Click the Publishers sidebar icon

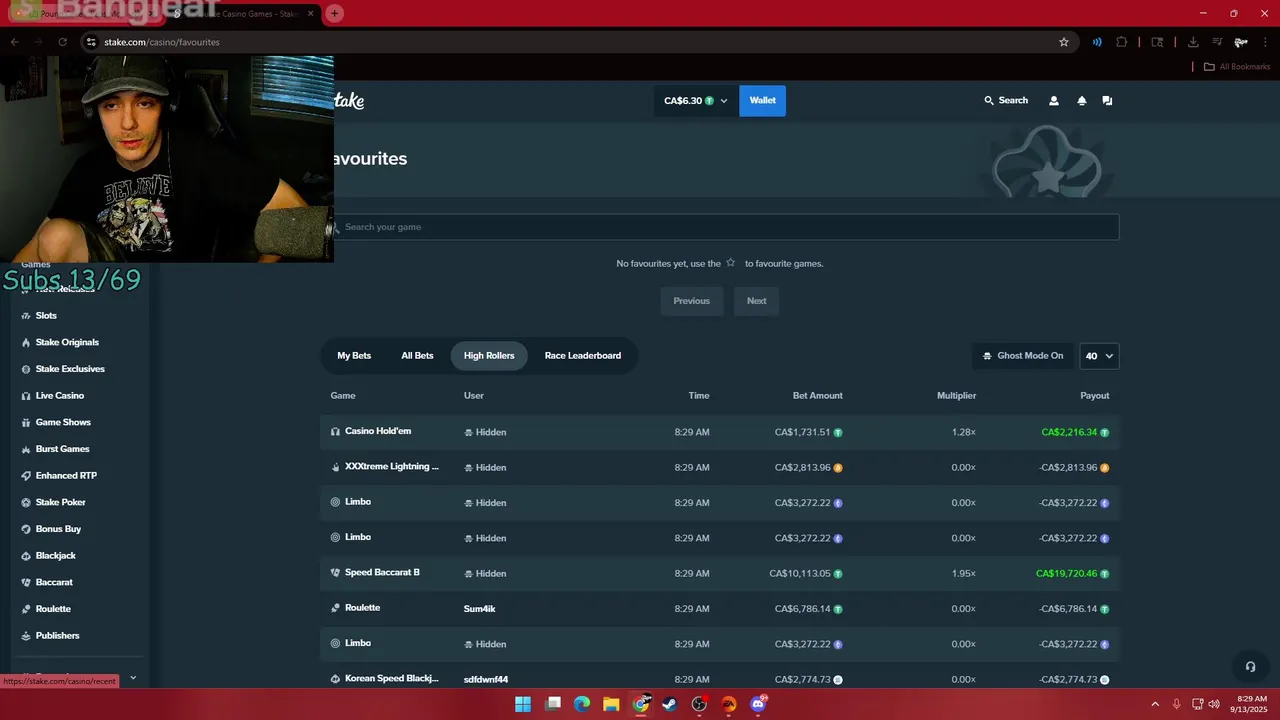[26, 636]
